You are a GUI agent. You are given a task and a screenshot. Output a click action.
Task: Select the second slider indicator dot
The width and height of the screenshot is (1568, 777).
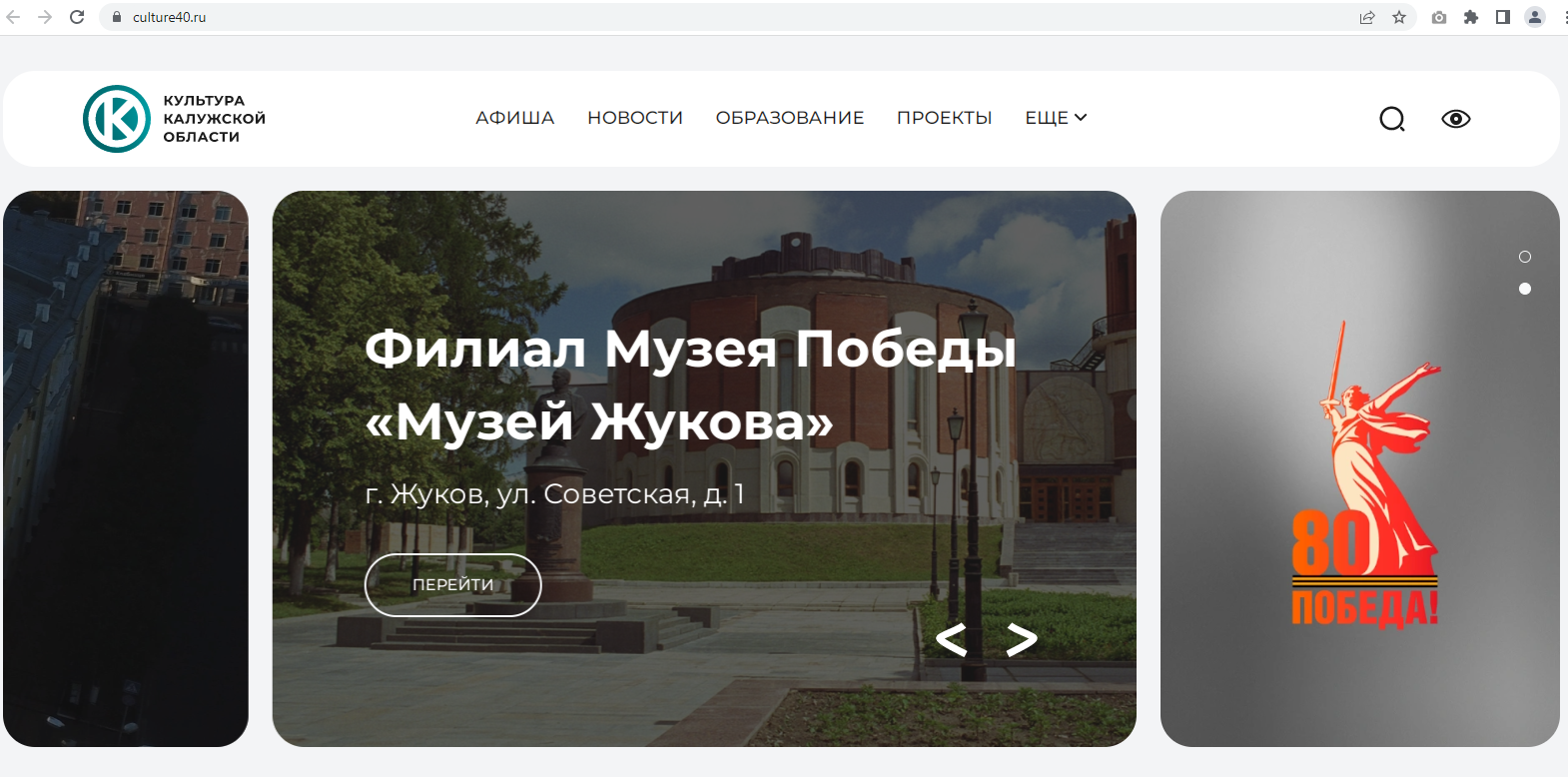pyautogui.click(x=1524, y=289)
